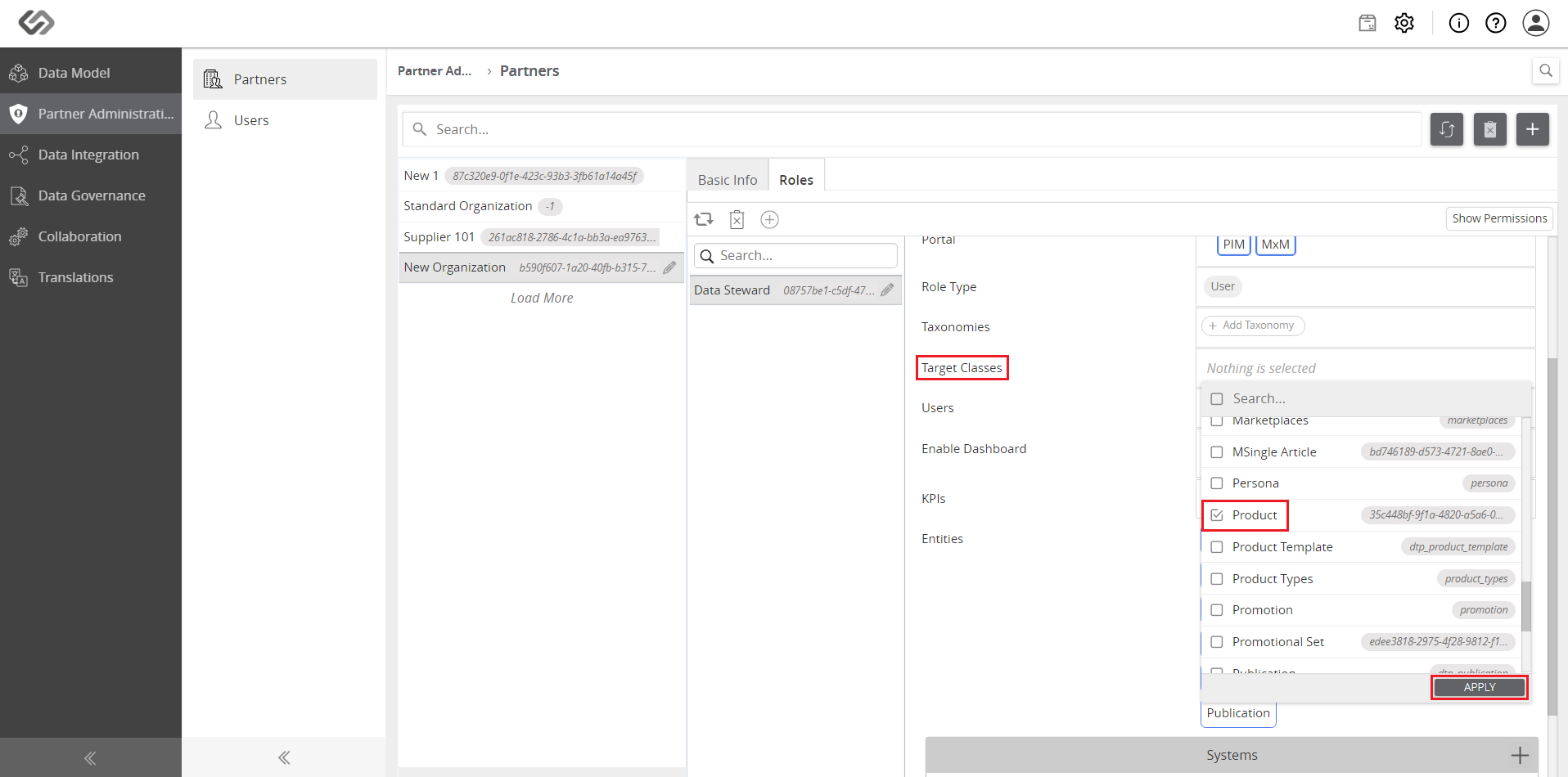Image resolution: width=1568 pixels, height=777 pixels.
Task: Click the delete role icon
Action: point(737,219)
